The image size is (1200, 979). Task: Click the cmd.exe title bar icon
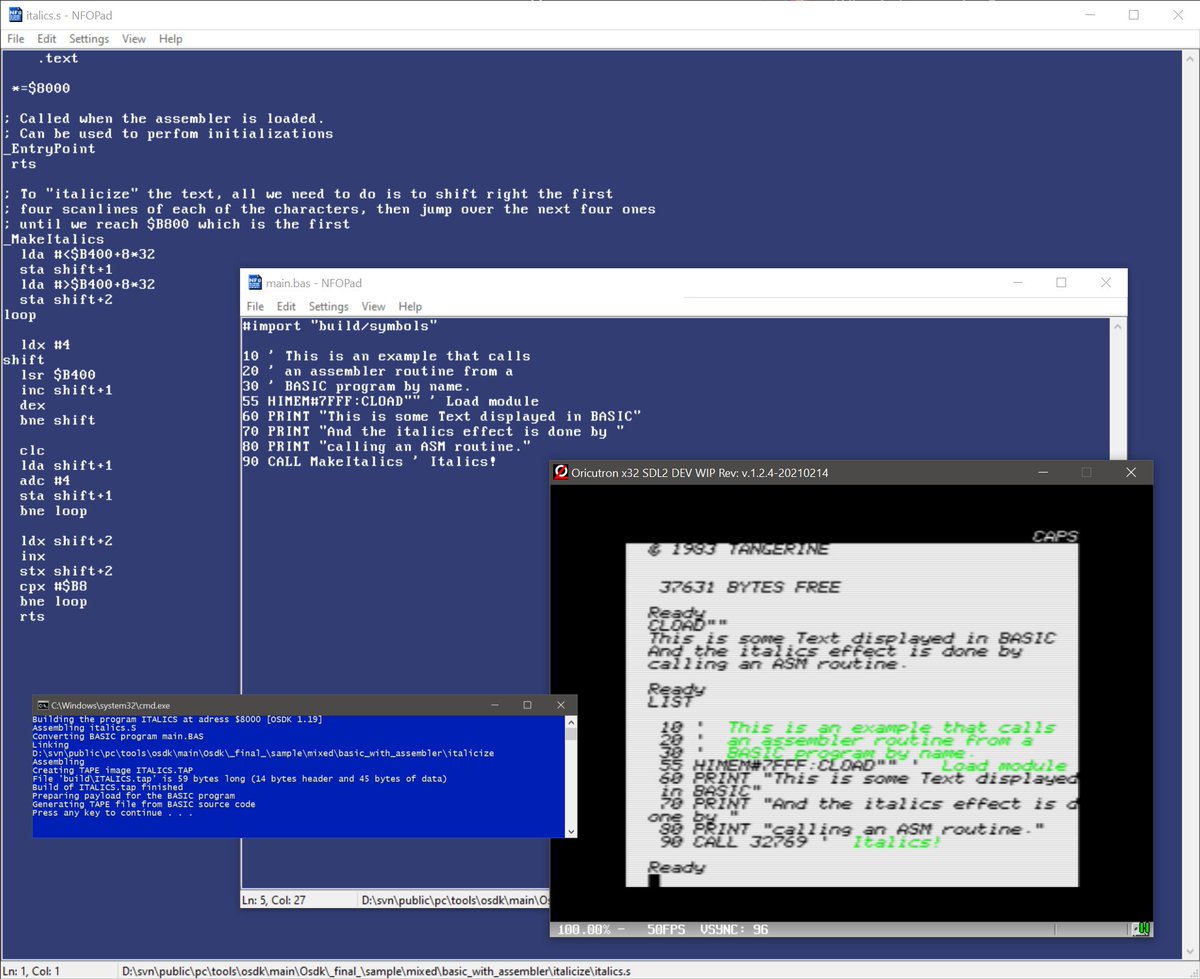click(x=44, y=705)
